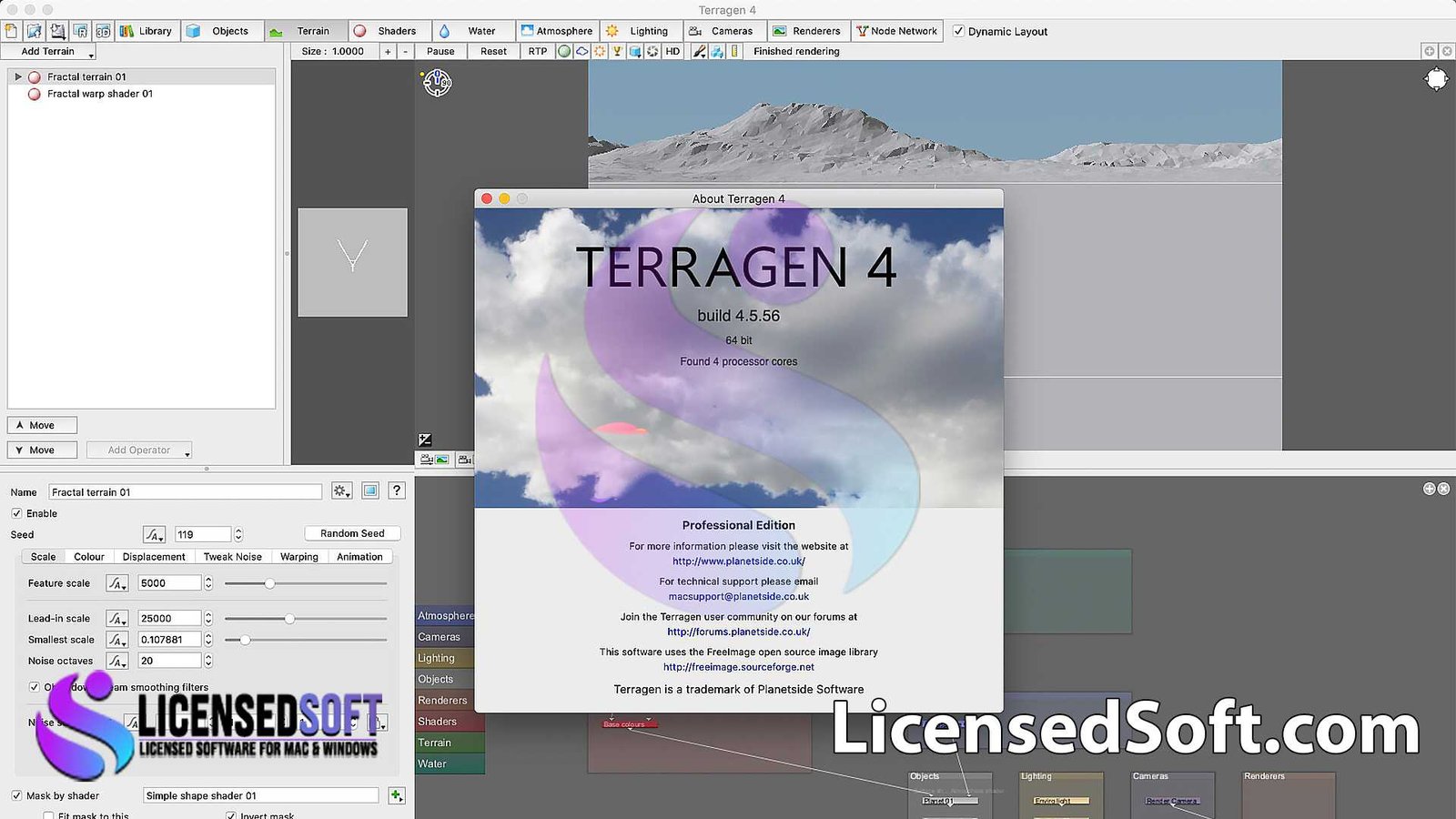1456x819 pixels.
Task: Toggle the smoothing filters checkbox
Action: pyautogui.click(x=34, y=687)
